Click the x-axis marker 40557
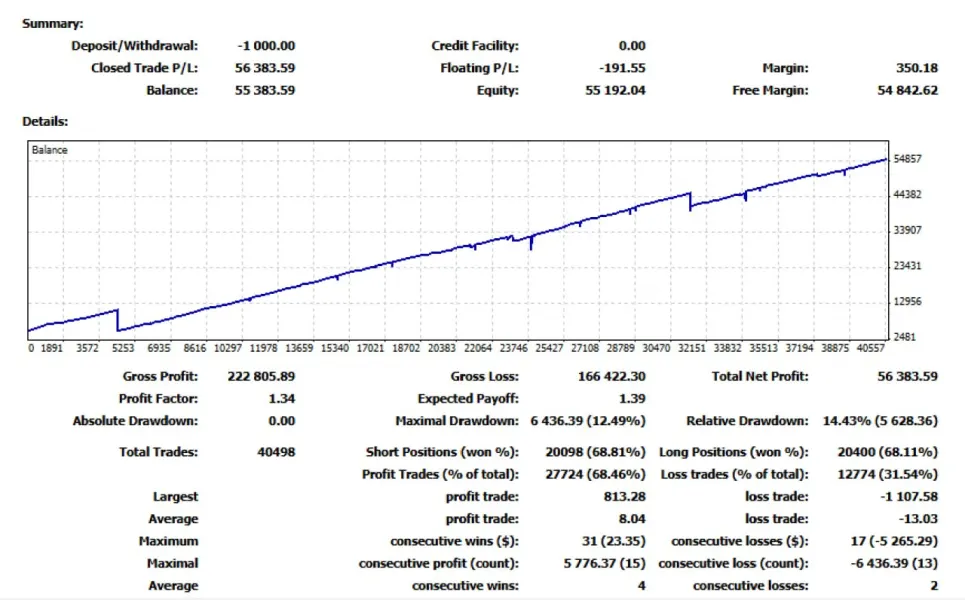 point(870,348)
